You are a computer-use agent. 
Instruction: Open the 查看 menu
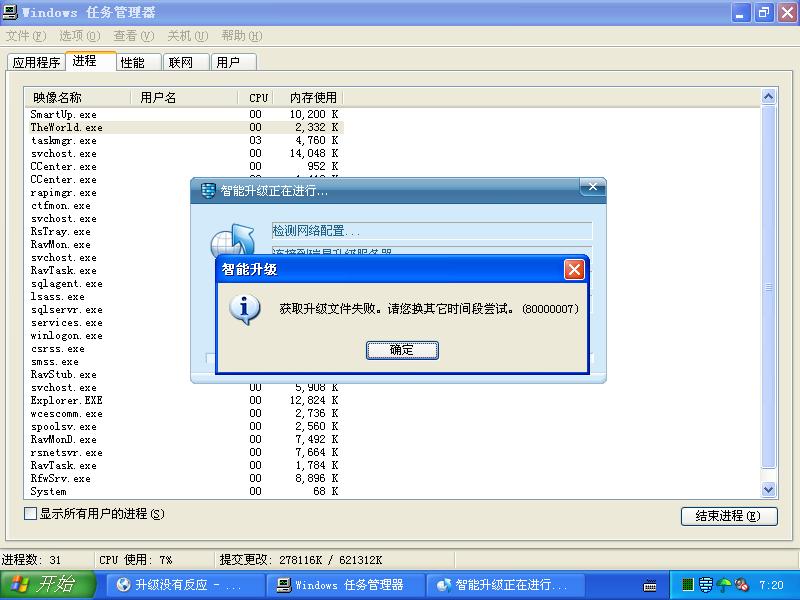tap(134, 36)
